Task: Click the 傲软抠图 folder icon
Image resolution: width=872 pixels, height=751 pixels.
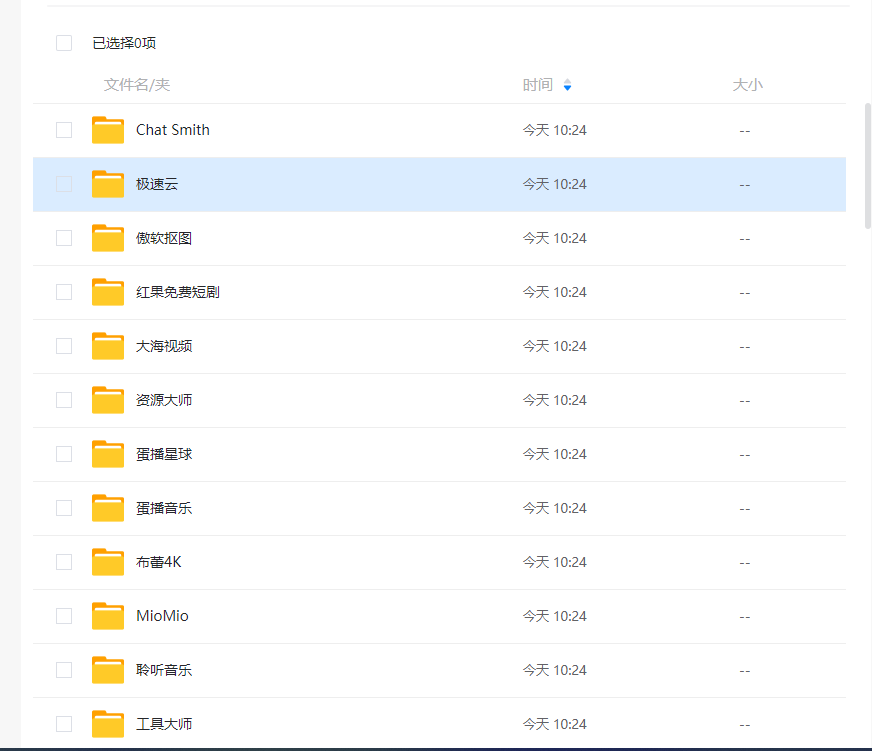Action: 108,238
